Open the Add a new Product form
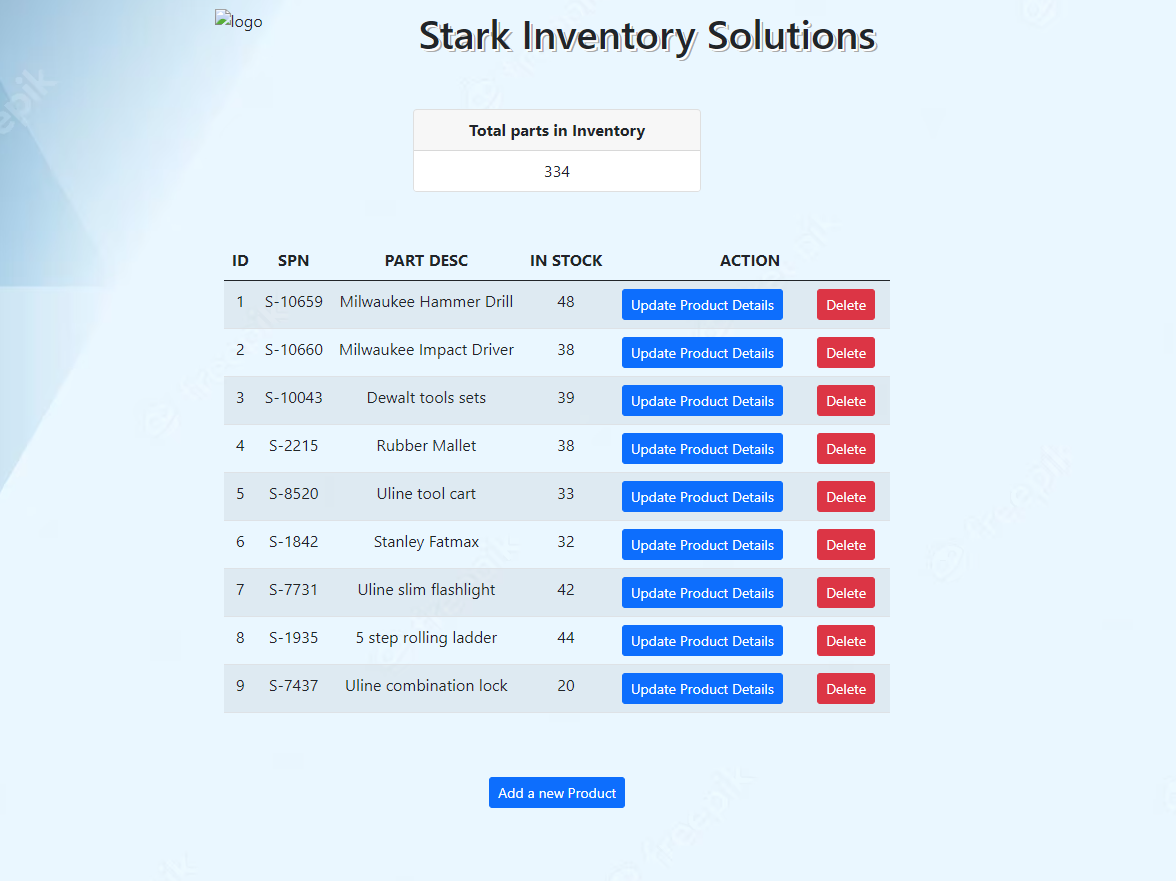 pos(556,793)
